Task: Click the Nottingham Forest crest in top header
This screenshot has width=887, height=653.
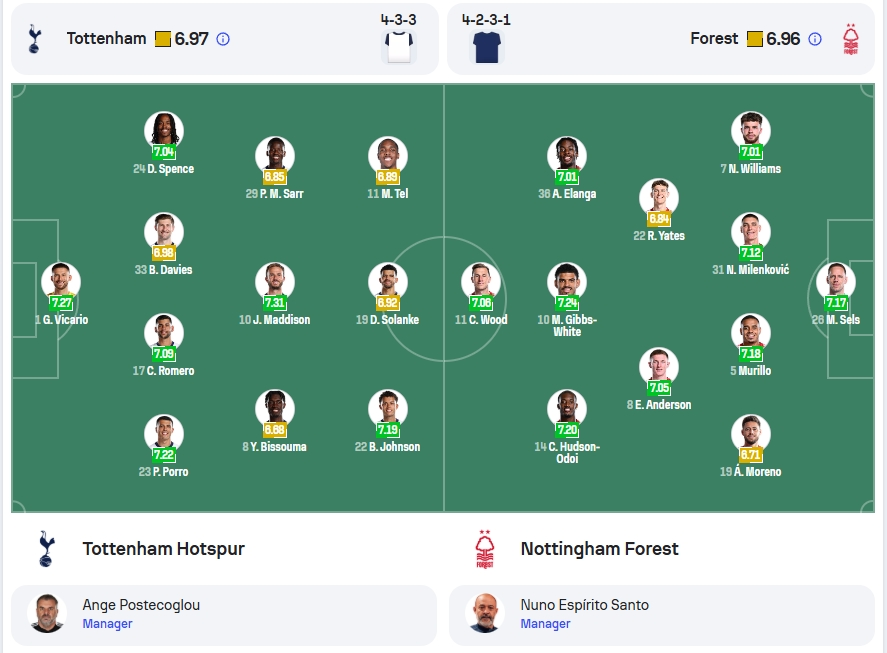Action: pyautogui.click(x=851, y=38)
